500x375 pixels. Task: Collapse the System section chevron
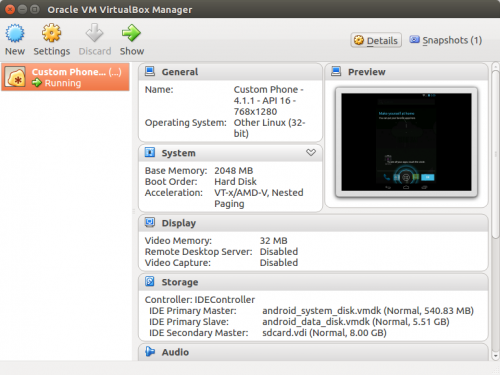(311, 153)
